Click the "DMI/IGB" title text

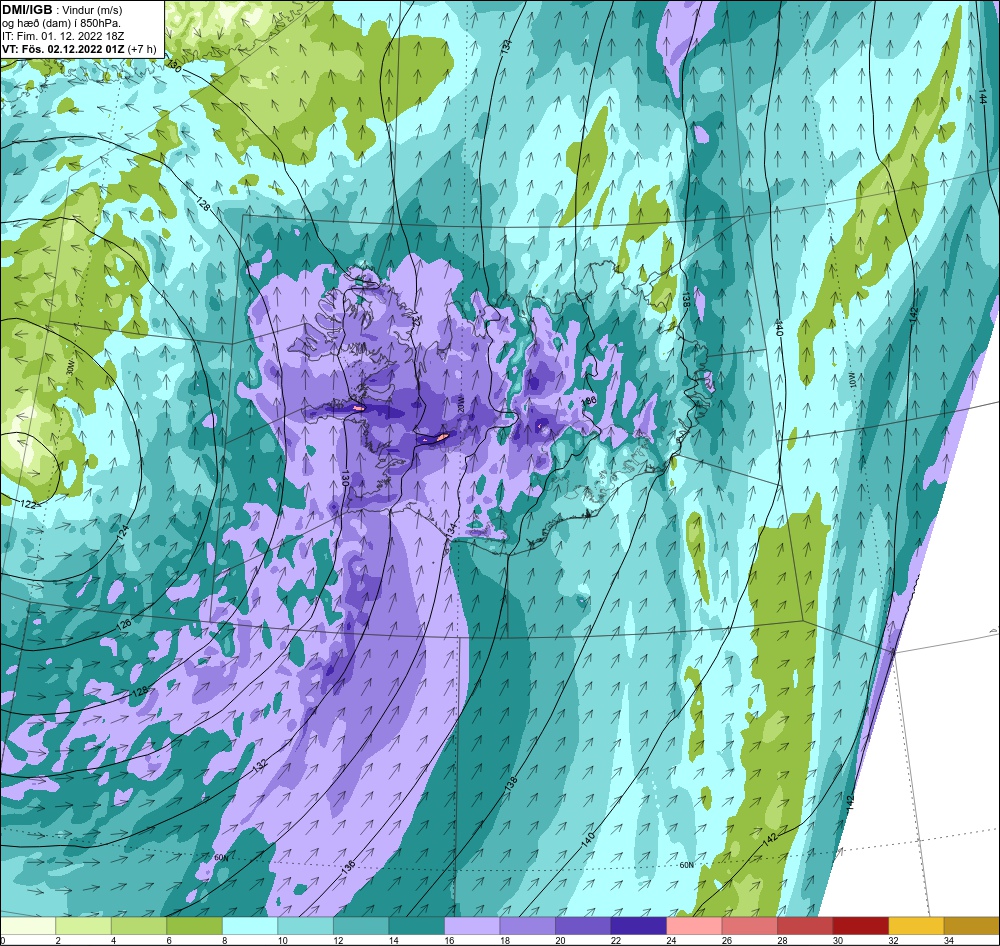[x=27, y=10]
